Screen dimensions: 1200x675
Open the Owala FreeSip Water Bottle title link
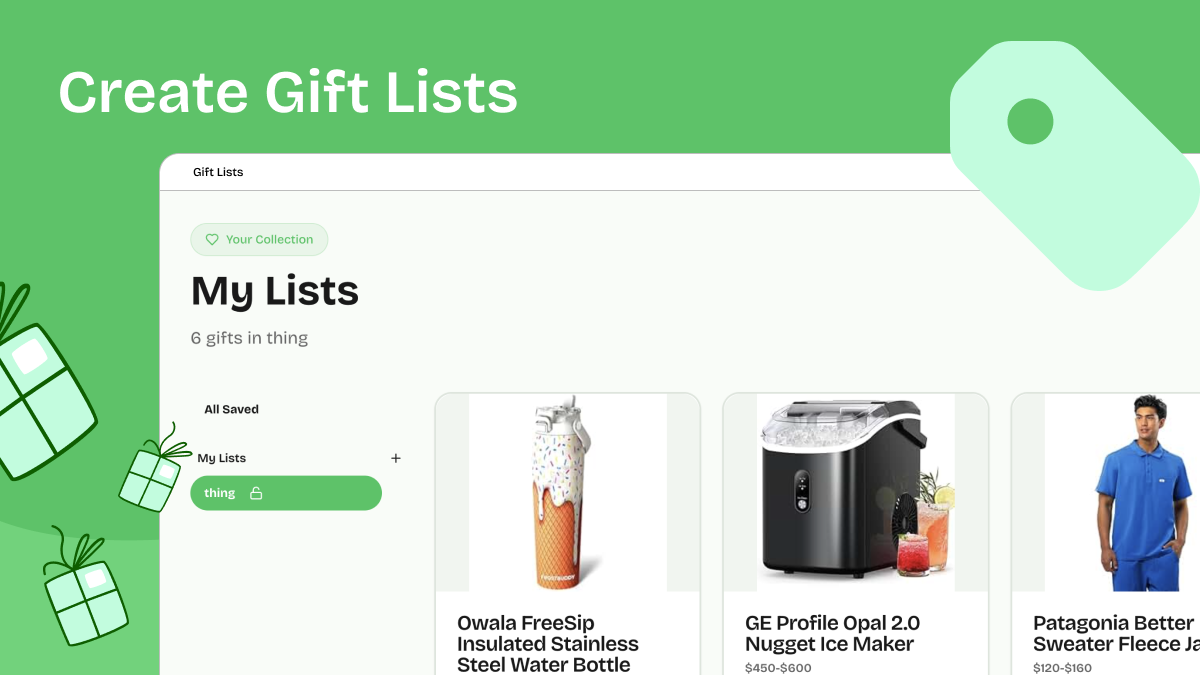point(547,642)
